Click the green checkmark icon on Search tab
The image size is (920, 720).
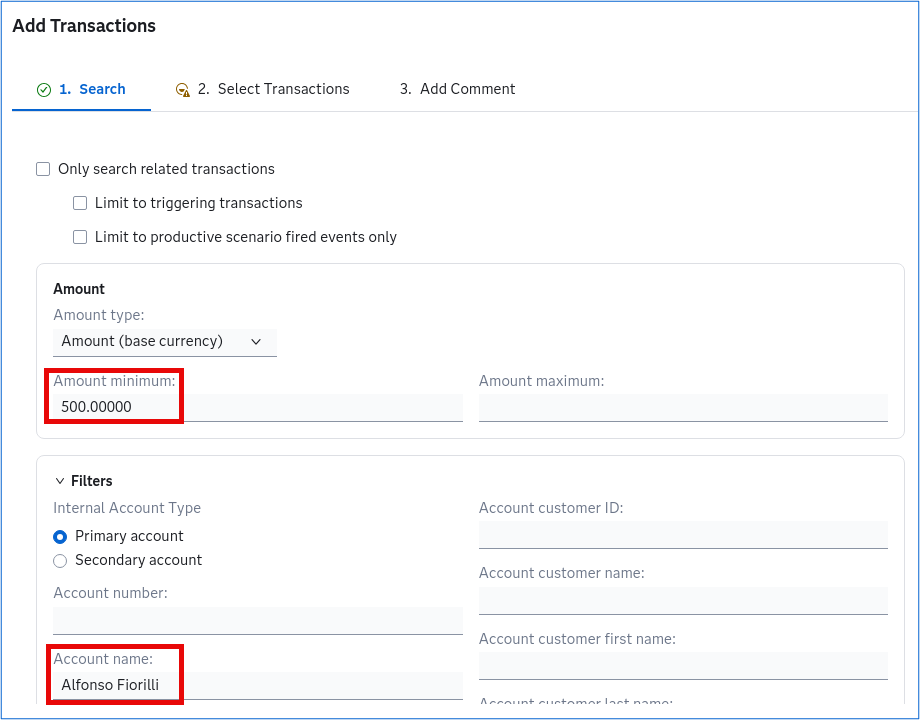pyautogui.click(x=43, y=90)
